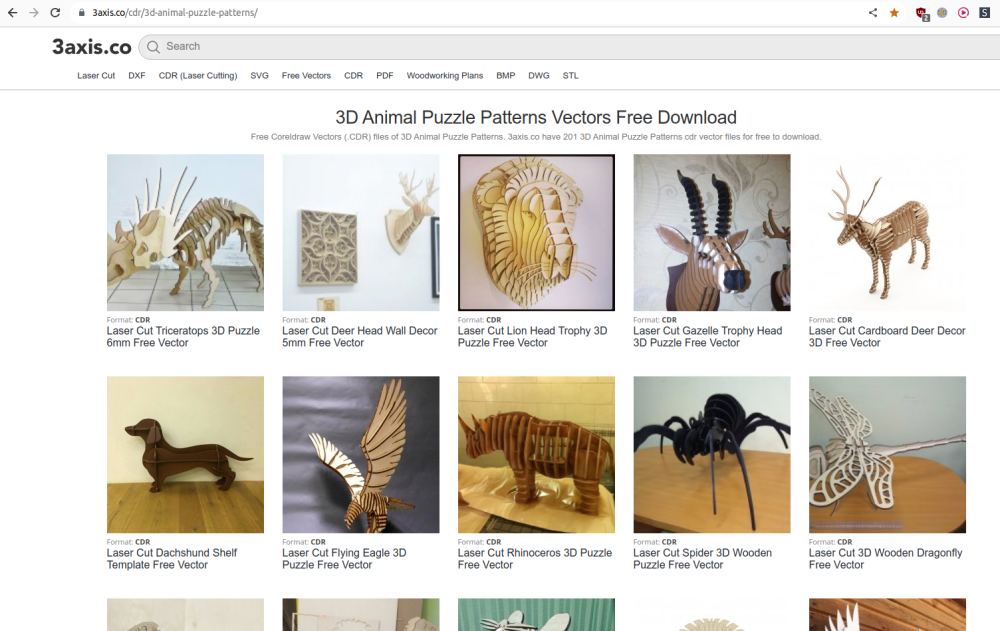Viewport: 1000px width, 631px height.
Task: Share this page via share icon
Action: point(873,13)
